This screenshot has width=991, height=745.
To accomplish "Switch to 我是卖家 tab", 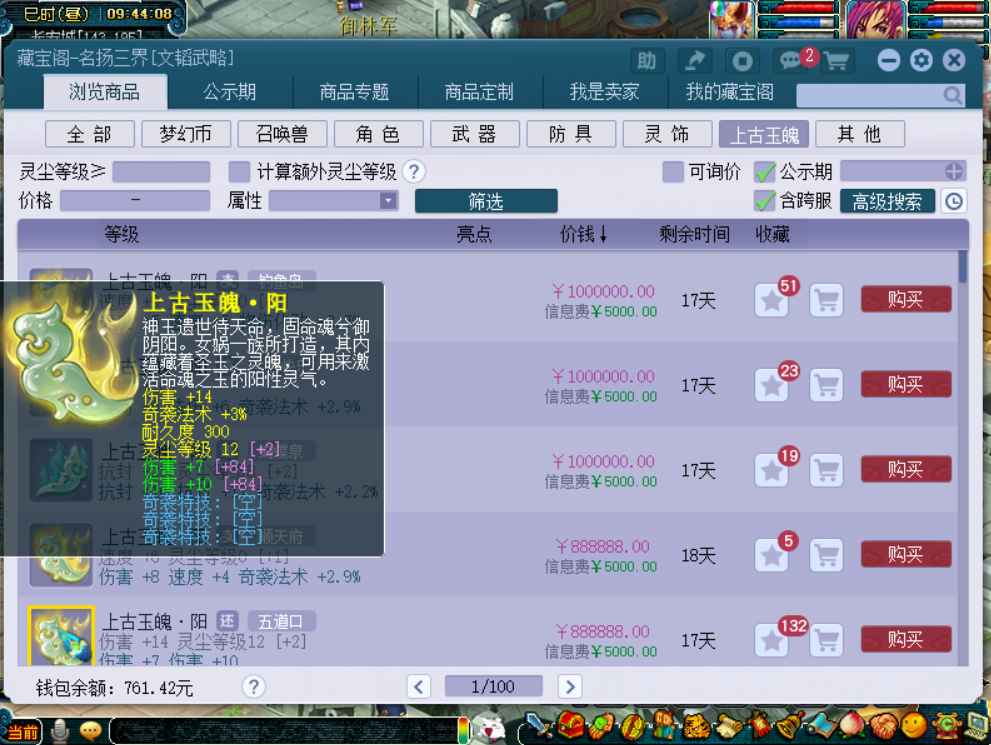I will tap(604, 92).
